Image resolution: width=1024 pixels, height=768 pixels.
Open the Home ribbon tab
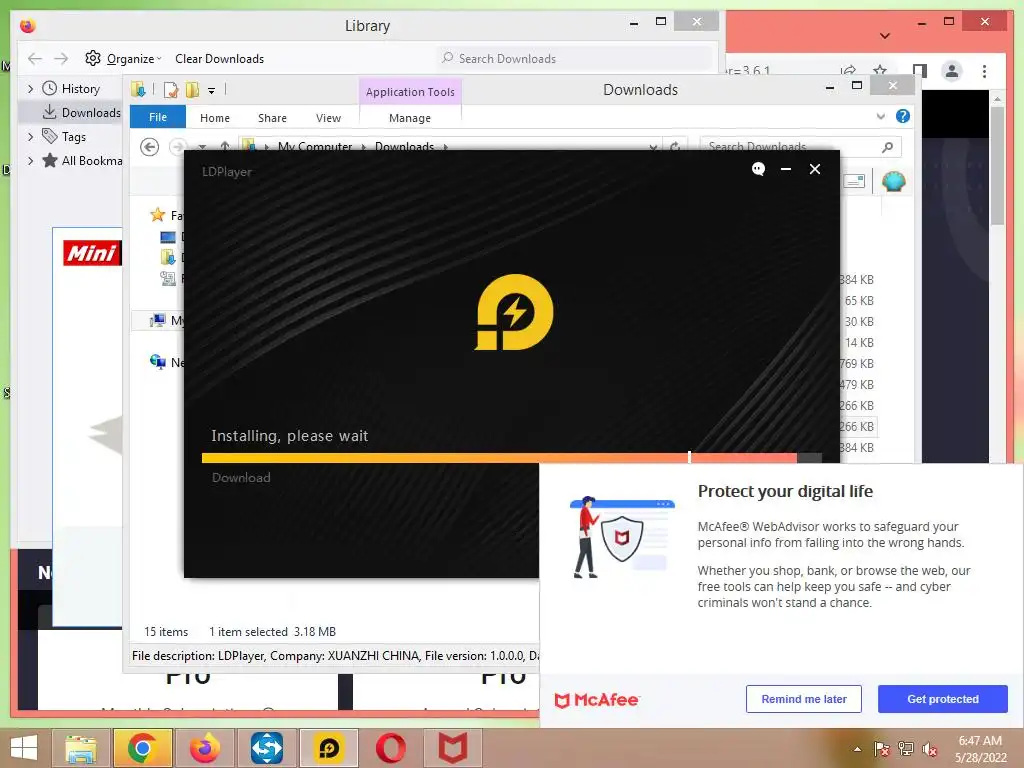click(x=215, y=118)
